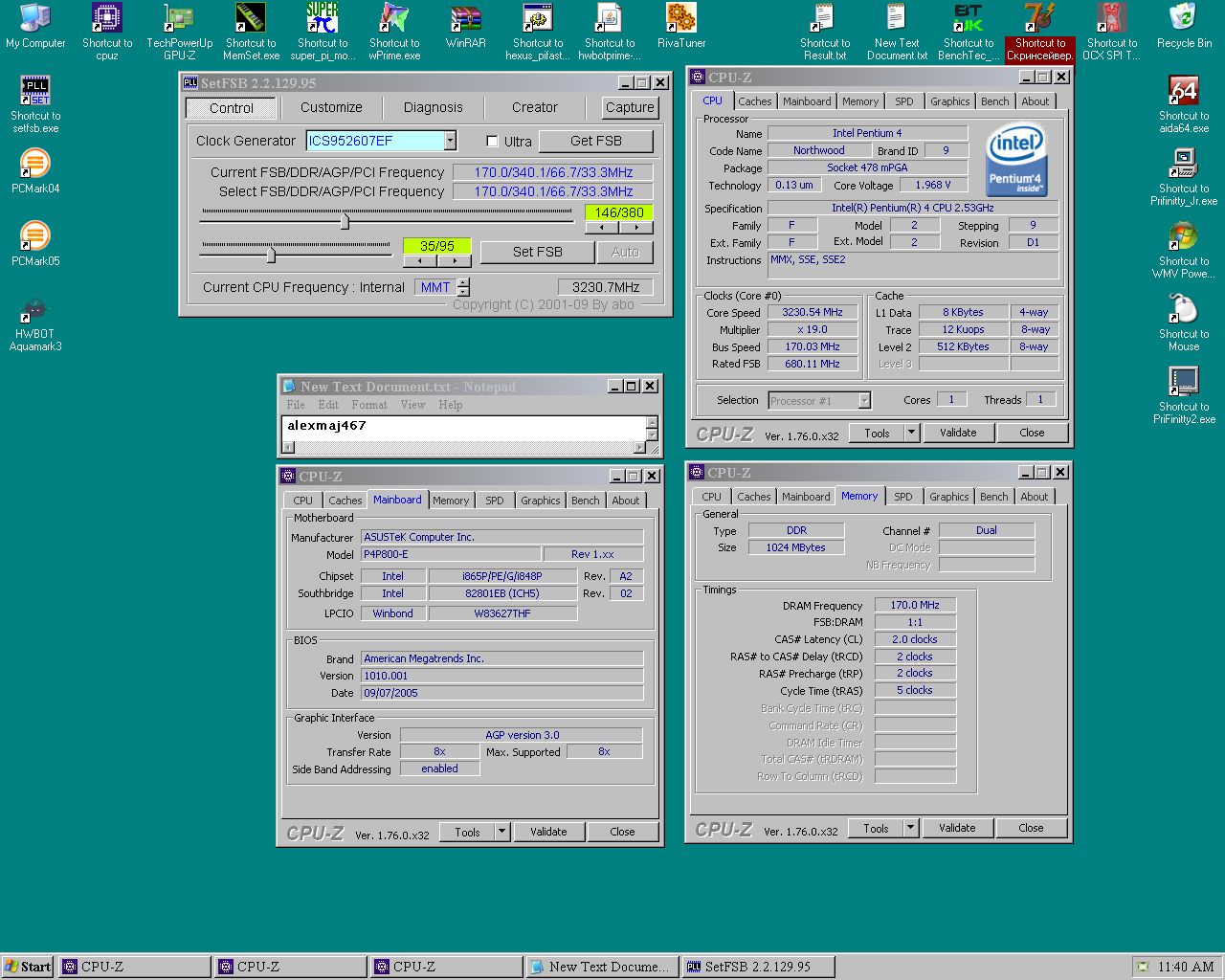Open PCMark04 desktop icon

35,171
